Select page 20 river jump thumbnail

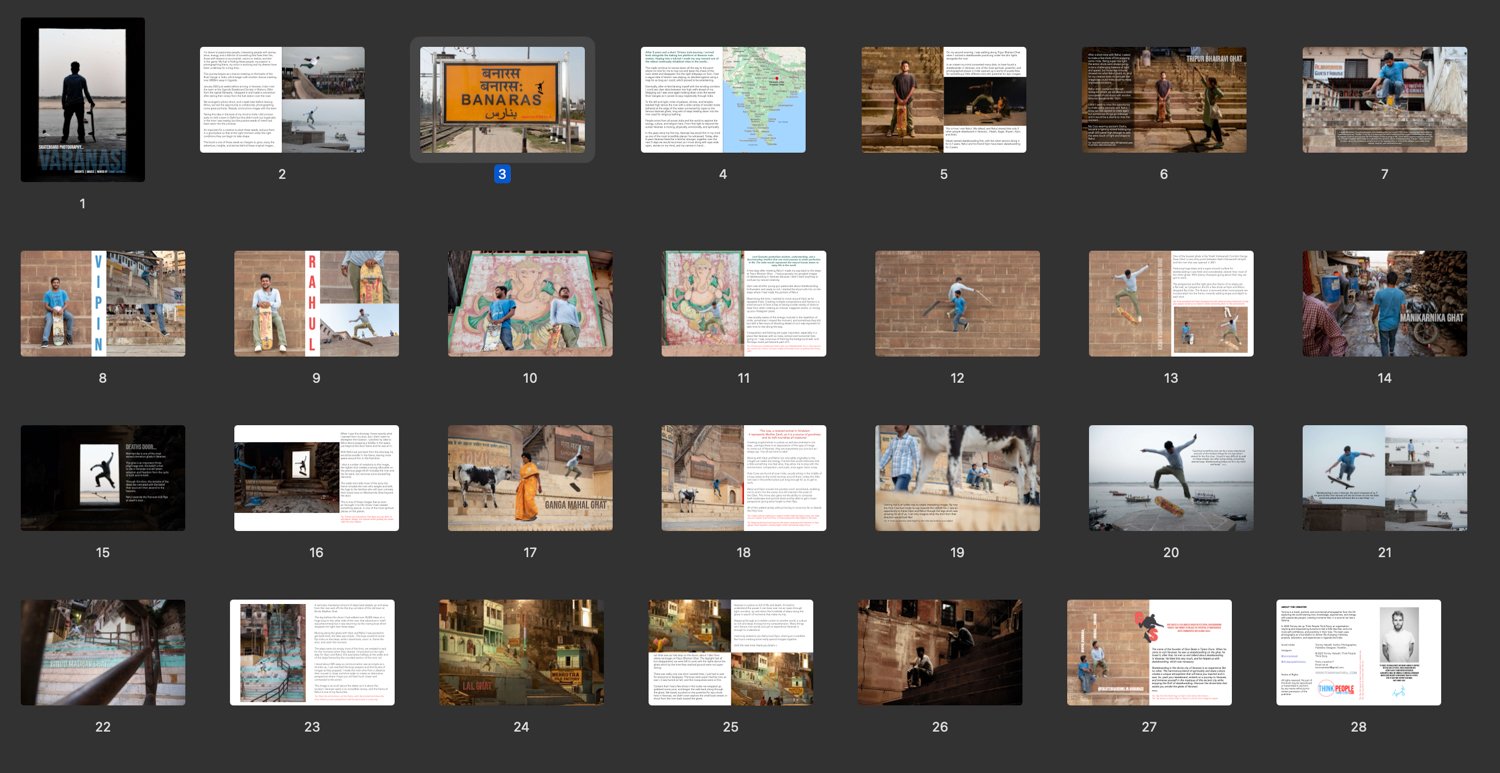tap(1171, 478)
